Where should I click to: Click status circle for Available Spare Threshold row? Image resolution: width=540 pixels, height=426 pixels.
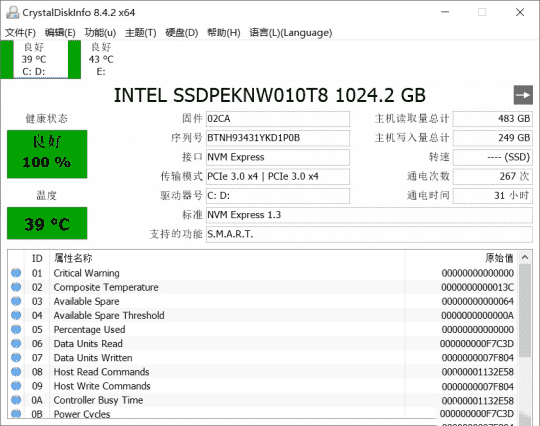16,315
